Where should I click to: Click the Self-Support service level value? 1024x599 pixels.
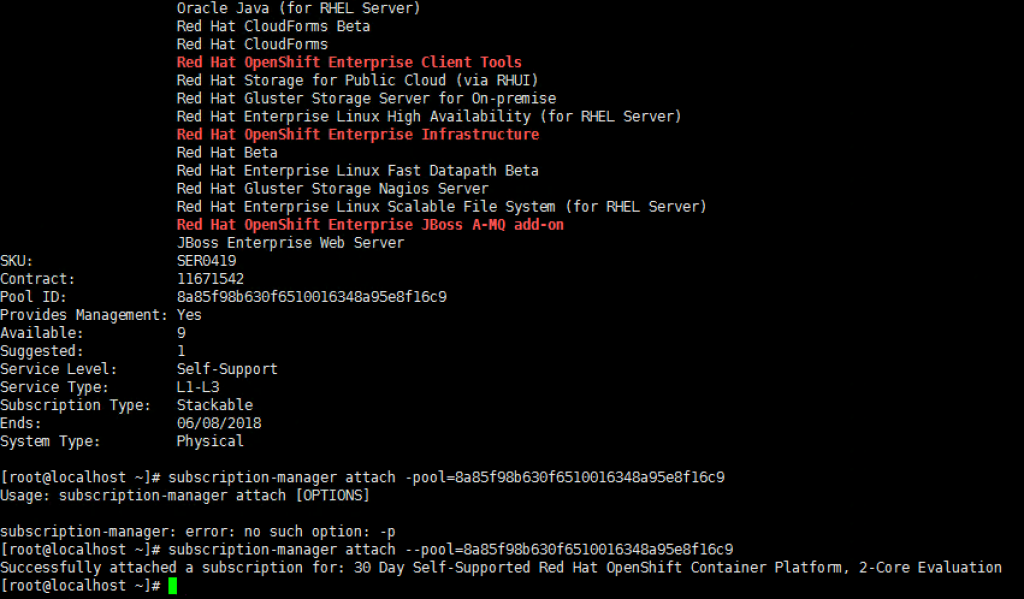click(227, 369)
